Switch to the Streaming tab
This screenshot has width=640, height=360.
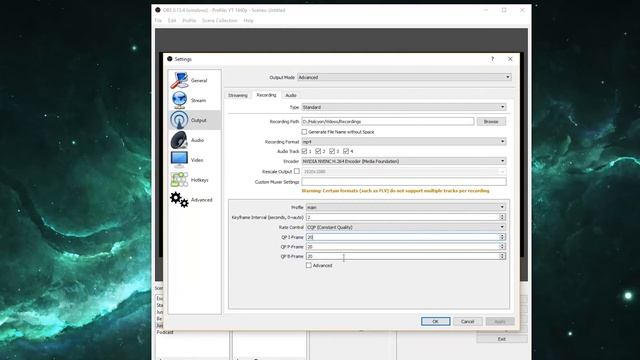(238, 95)
